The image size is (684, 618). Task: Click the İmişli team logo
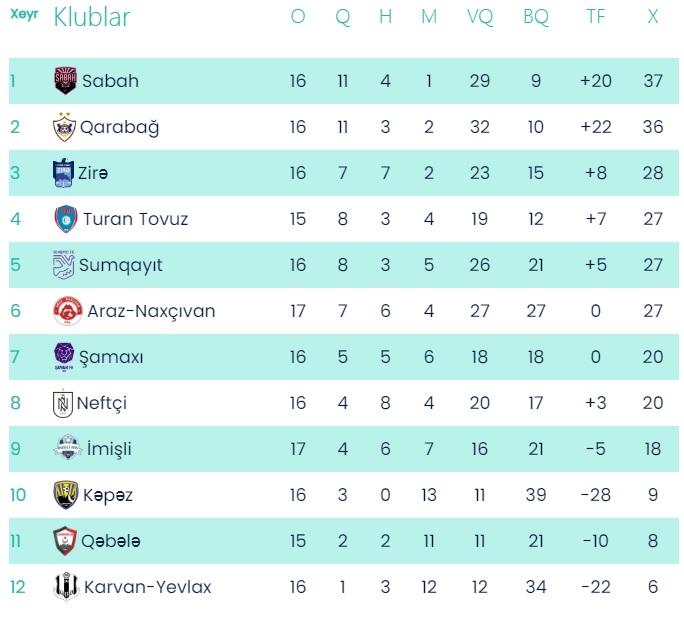coord(67,449)
